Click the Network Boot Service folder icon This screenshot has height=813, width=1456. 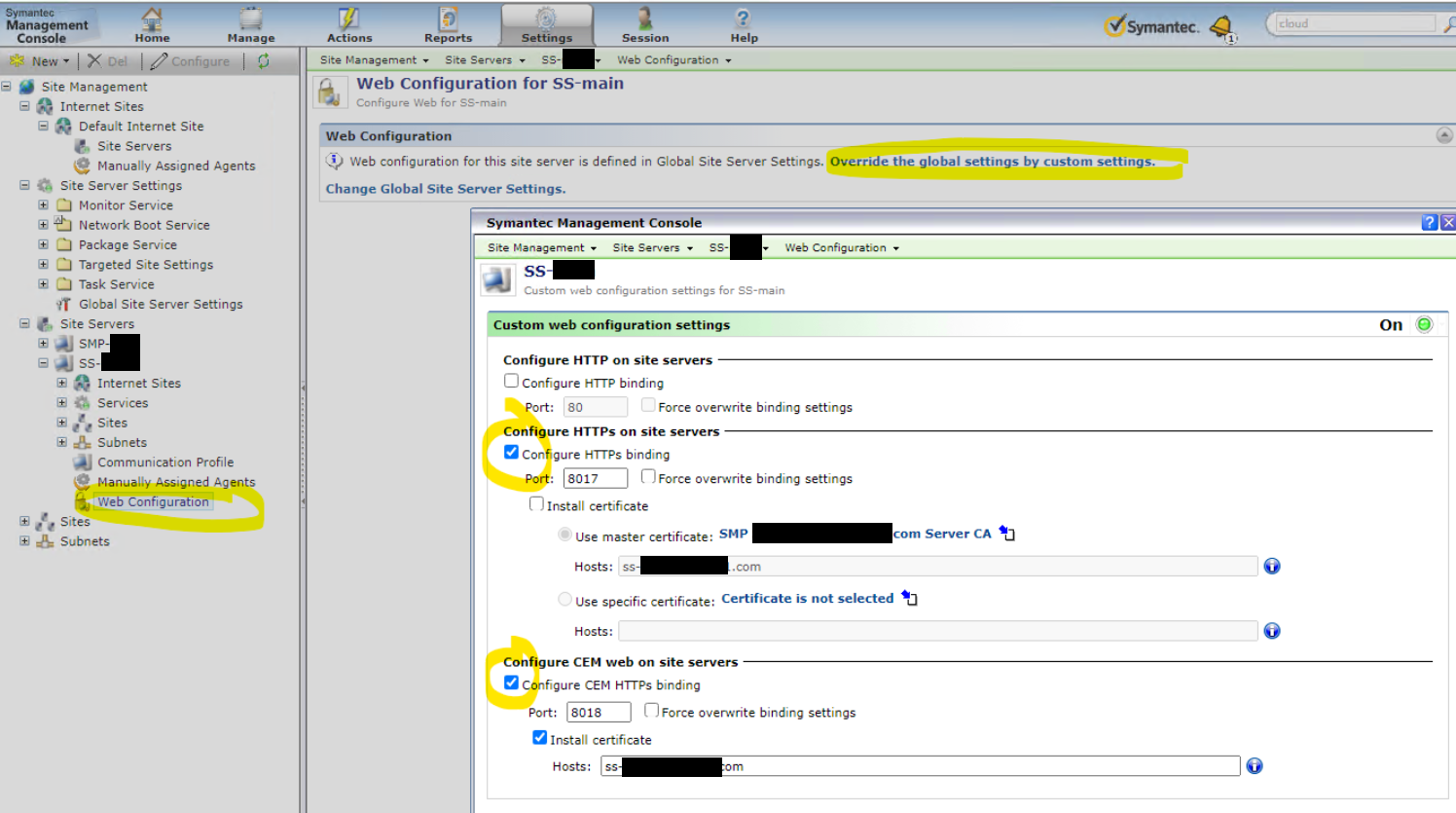pos(63,224)
